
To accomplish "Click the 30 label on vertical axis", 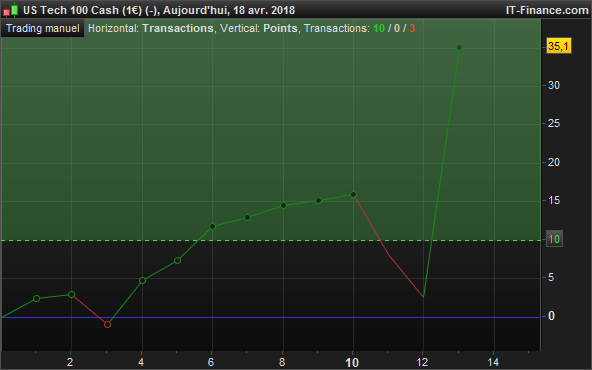I will coord(554,85).
